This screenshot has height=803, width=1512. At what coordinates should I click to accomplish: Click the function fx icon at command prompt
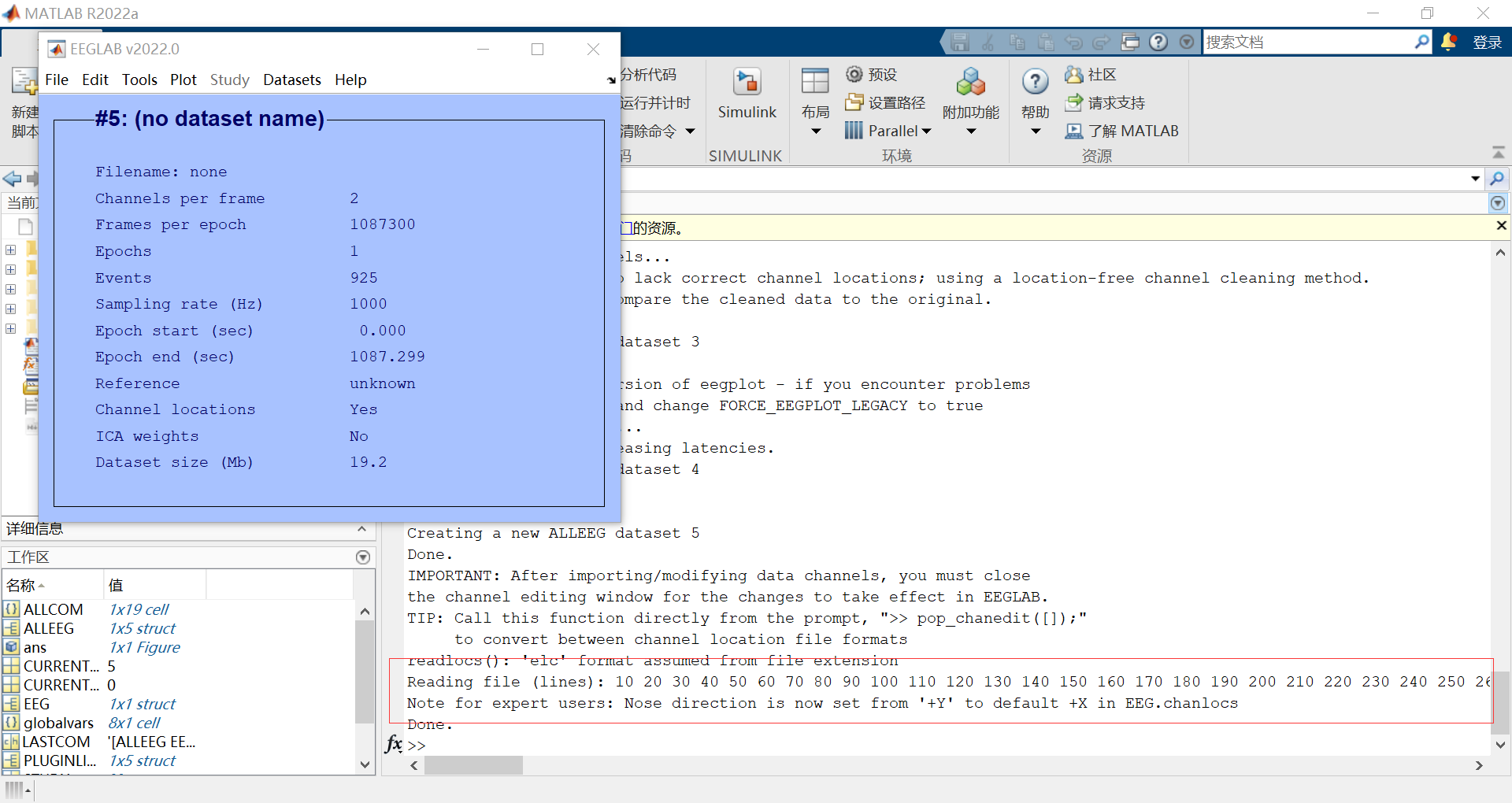(x=394, y=744)
